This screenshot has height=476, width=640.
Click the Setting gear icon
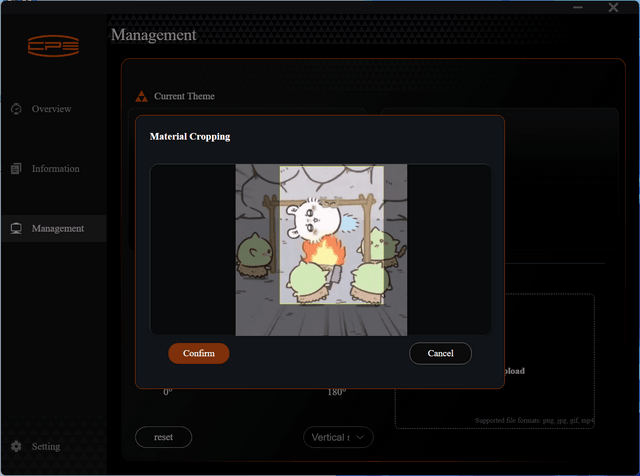(x=16, y=447)
